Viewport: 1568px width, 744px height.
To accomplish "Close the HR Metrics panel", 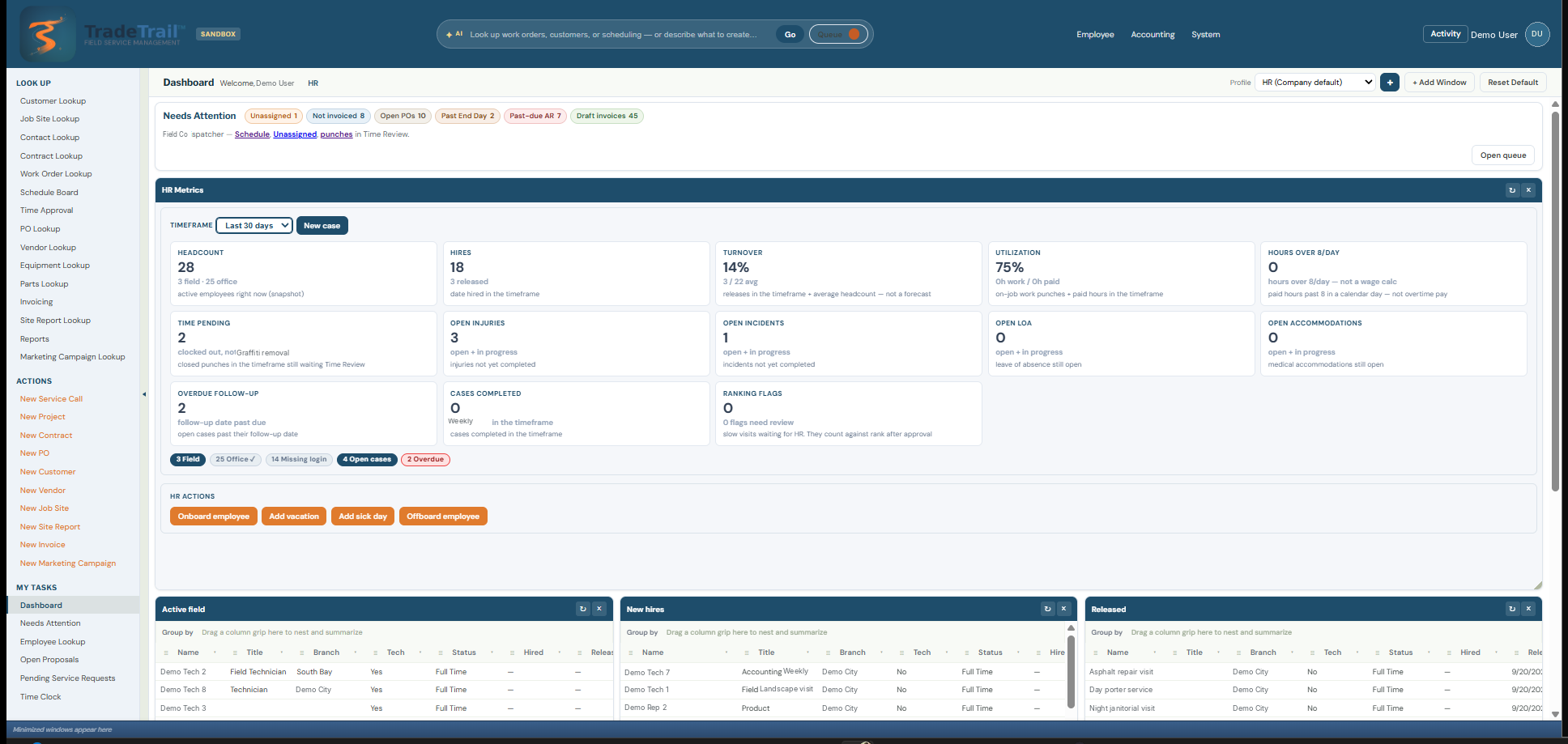I will click(x=1528, y=190).
